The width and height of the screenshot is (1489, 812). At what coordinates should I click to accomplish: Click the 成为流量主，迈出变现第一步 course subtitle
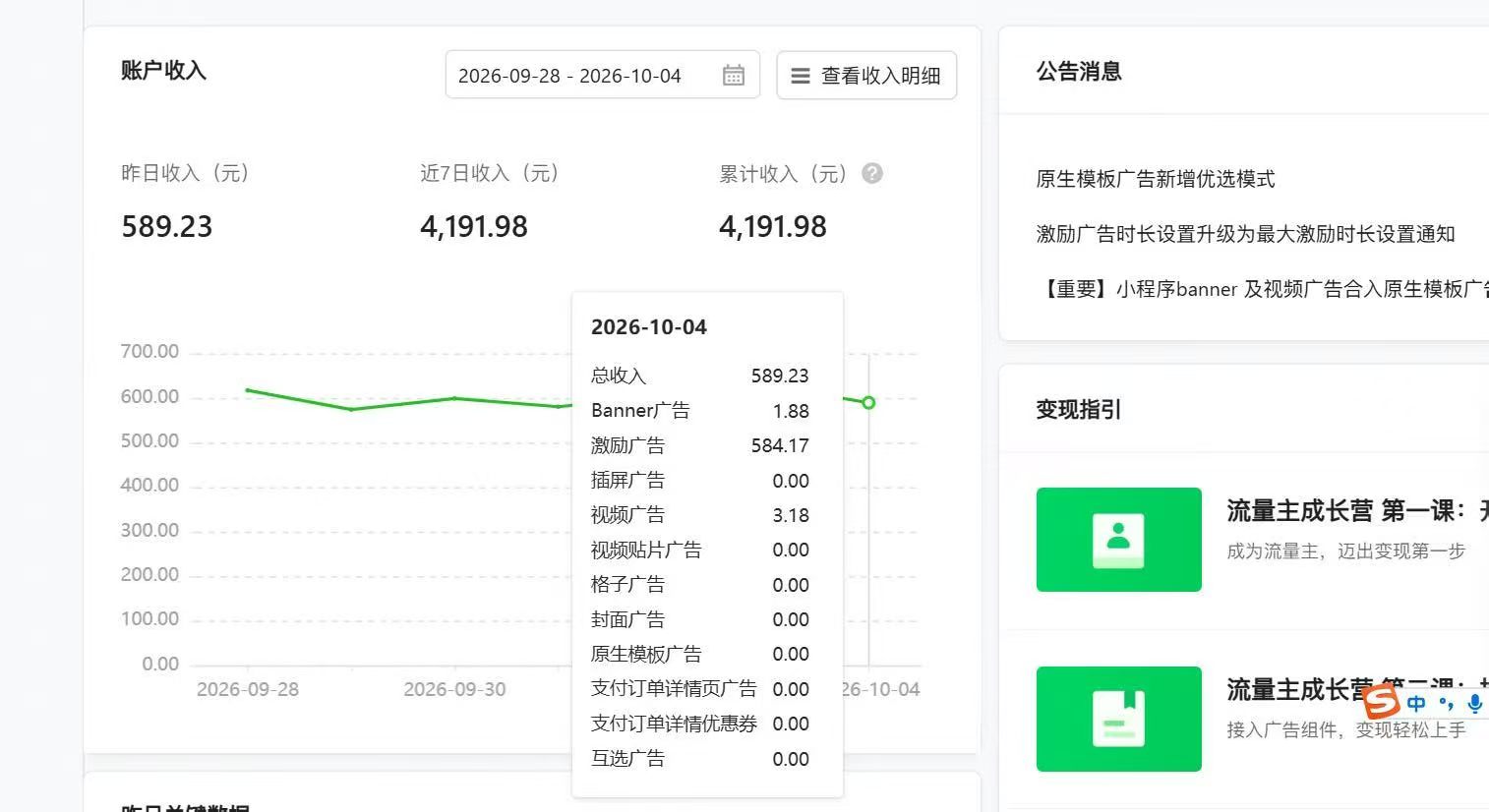(1345, 551)
